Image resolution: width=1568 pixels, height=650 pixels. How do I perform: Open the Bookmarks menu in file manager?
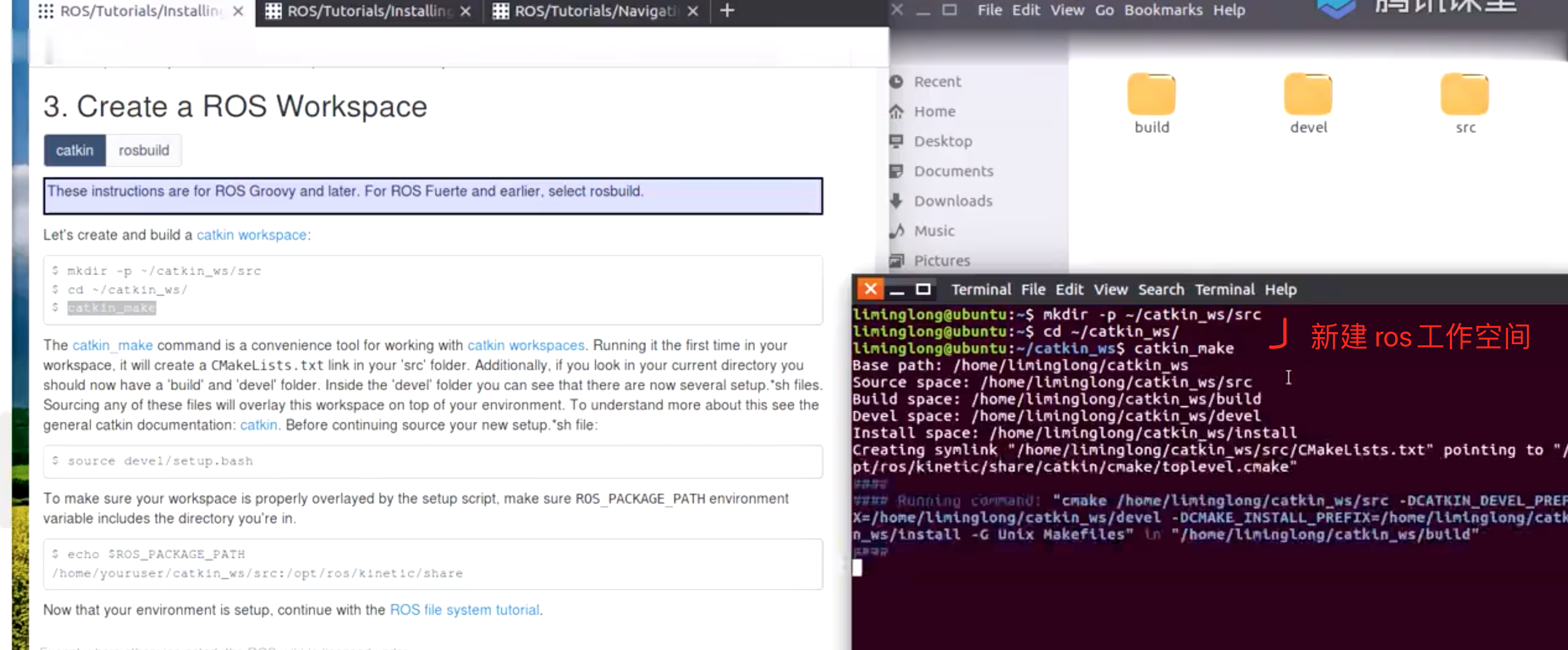point(1163,10)
